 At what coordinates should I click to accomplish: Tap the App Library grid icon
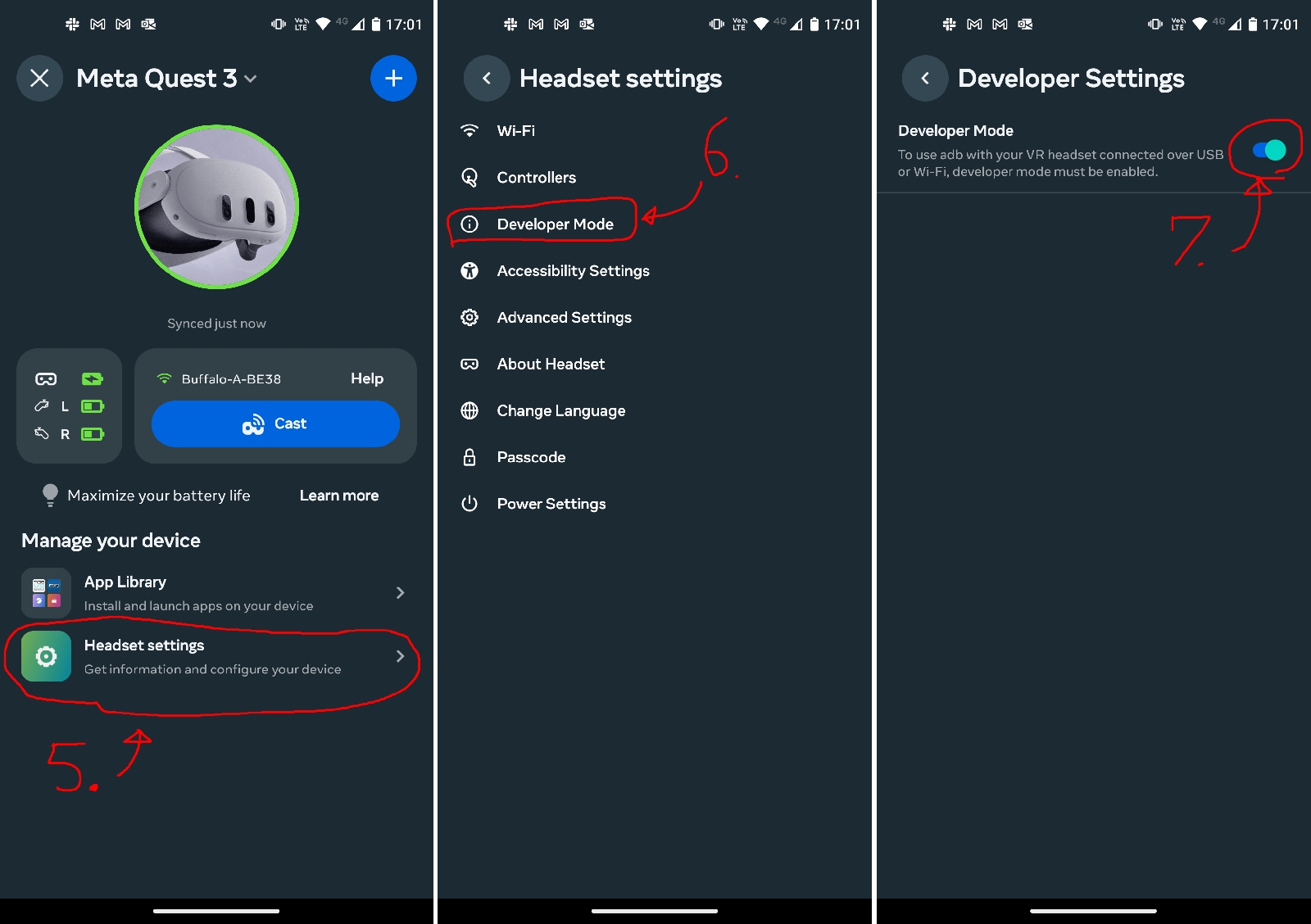[x=46, y=592]
